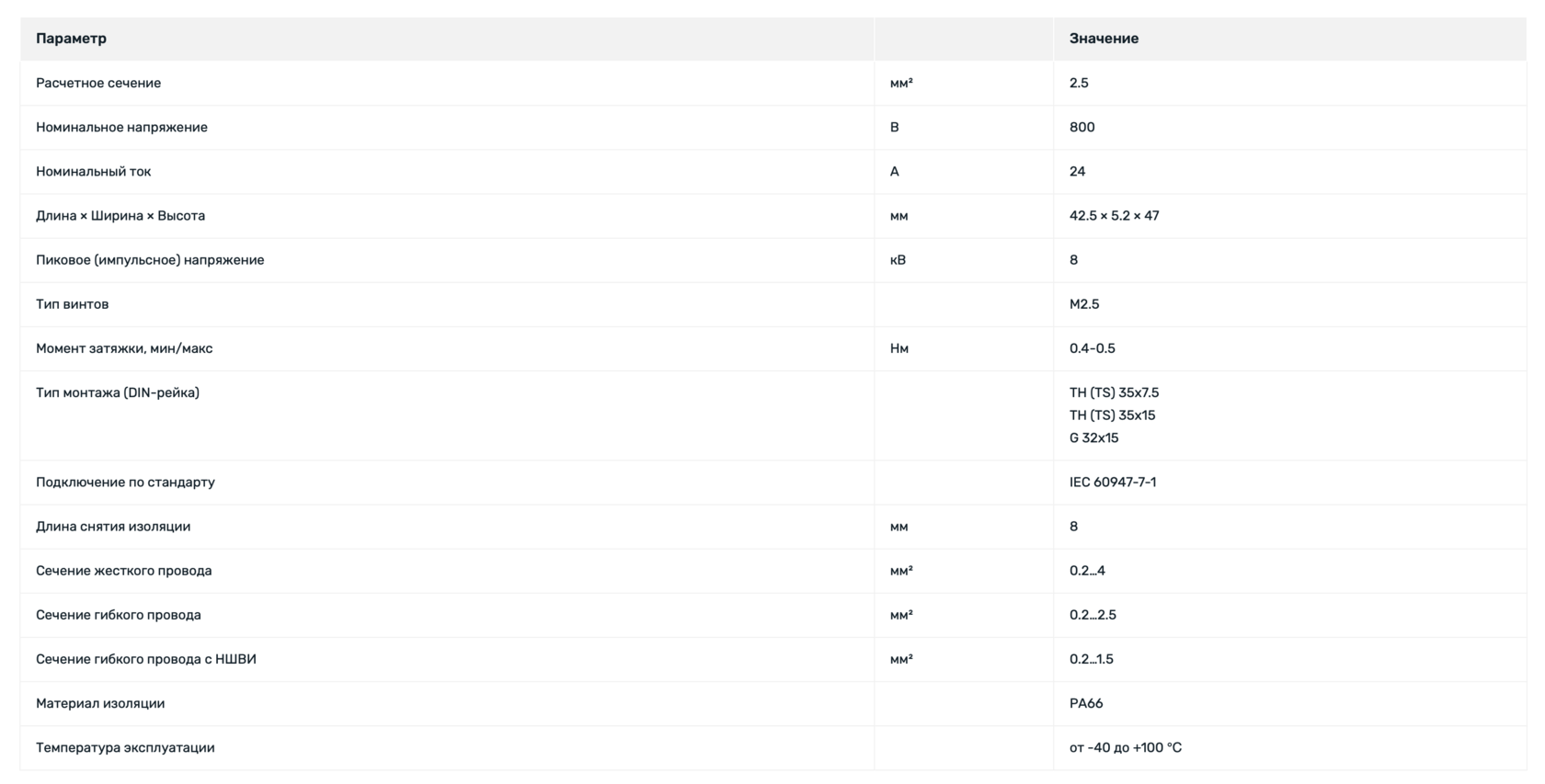This screenshot has height=784, width=1545.
Task: Click the dimensions value "42.5 × 5.2 × 47"
Action: pos(1114,216)
